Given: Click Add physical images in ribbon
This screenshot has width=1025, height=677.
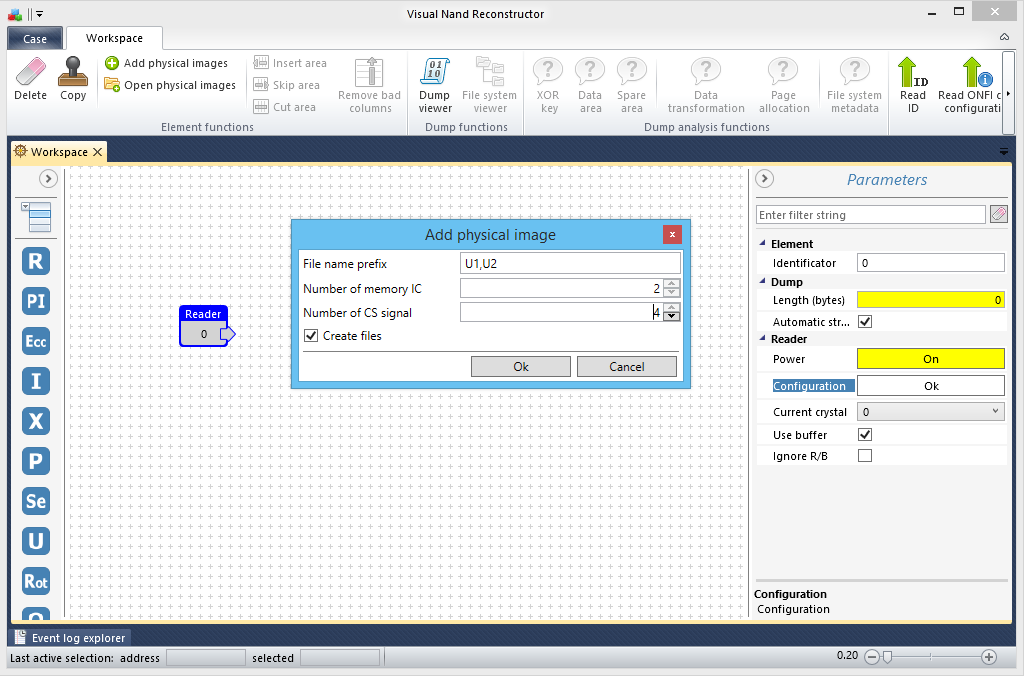Looking at the screenshot, I should (167, 63).
